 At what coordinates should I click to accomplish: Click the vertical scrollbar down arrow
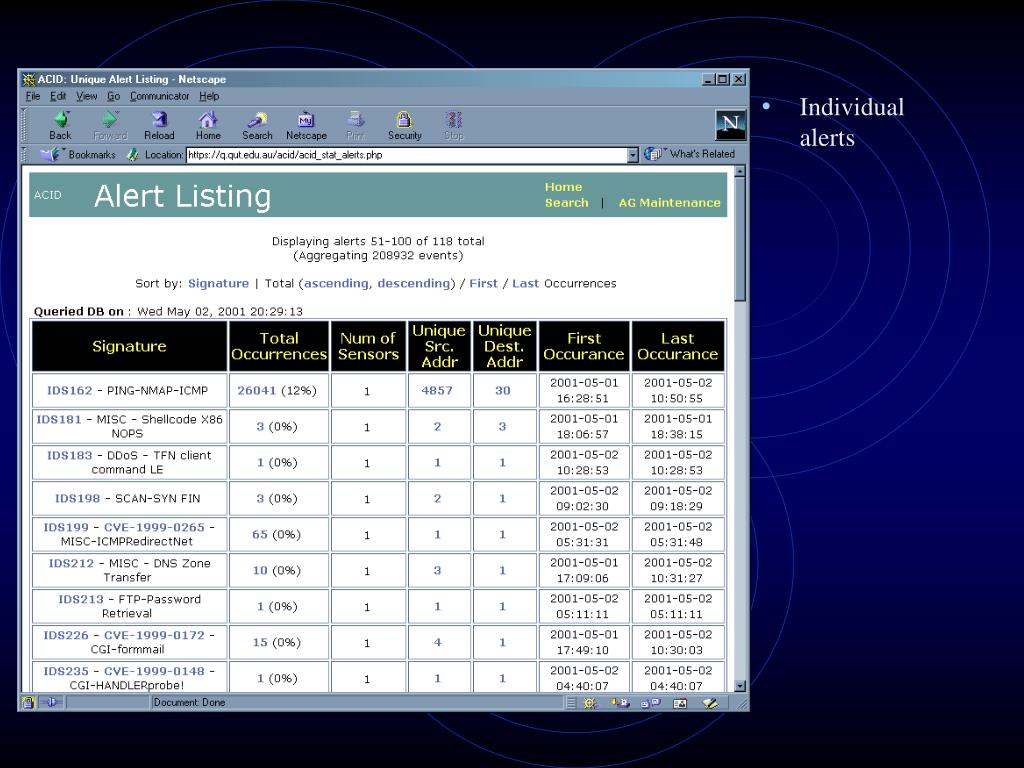(x=740, y=686)
